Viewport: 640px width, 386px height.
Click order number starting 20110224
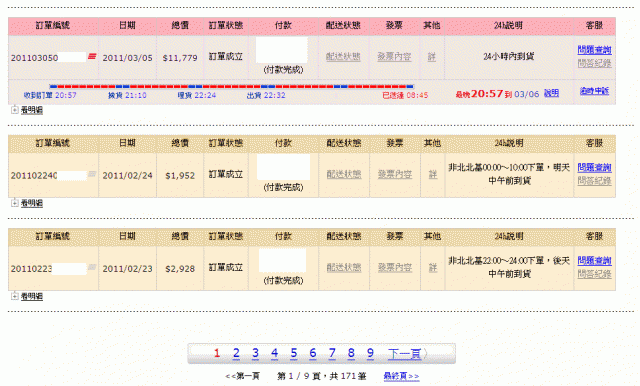34,175
